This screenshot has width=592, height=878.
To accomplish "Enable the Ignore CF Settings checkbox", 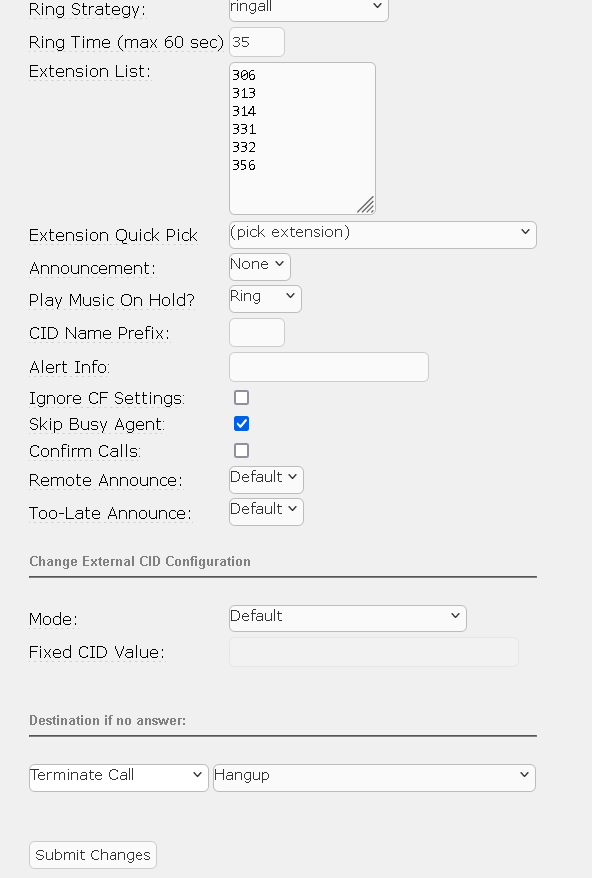I will coord(241,398).
